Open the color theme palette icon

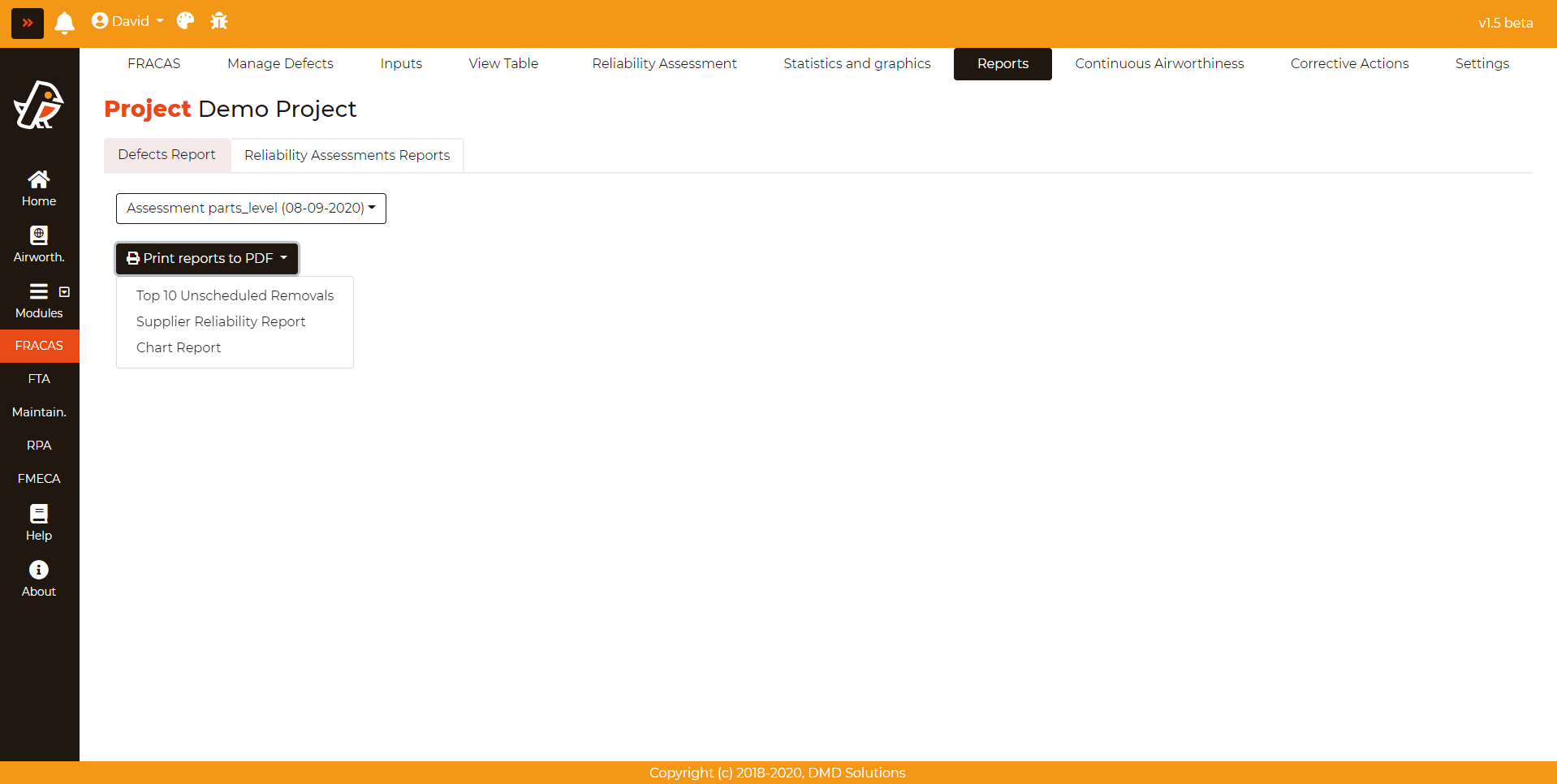[185, 21]
